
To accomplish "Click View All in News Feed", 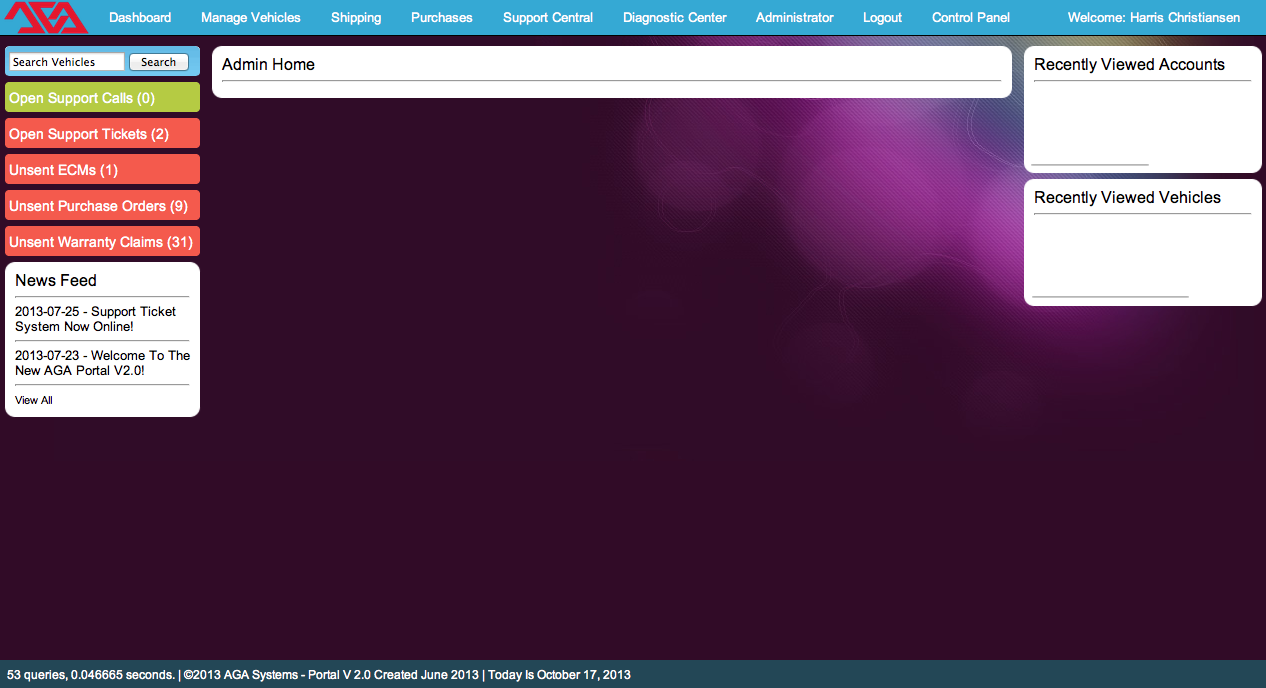I will pyautogui.click(x=34, y=400).
